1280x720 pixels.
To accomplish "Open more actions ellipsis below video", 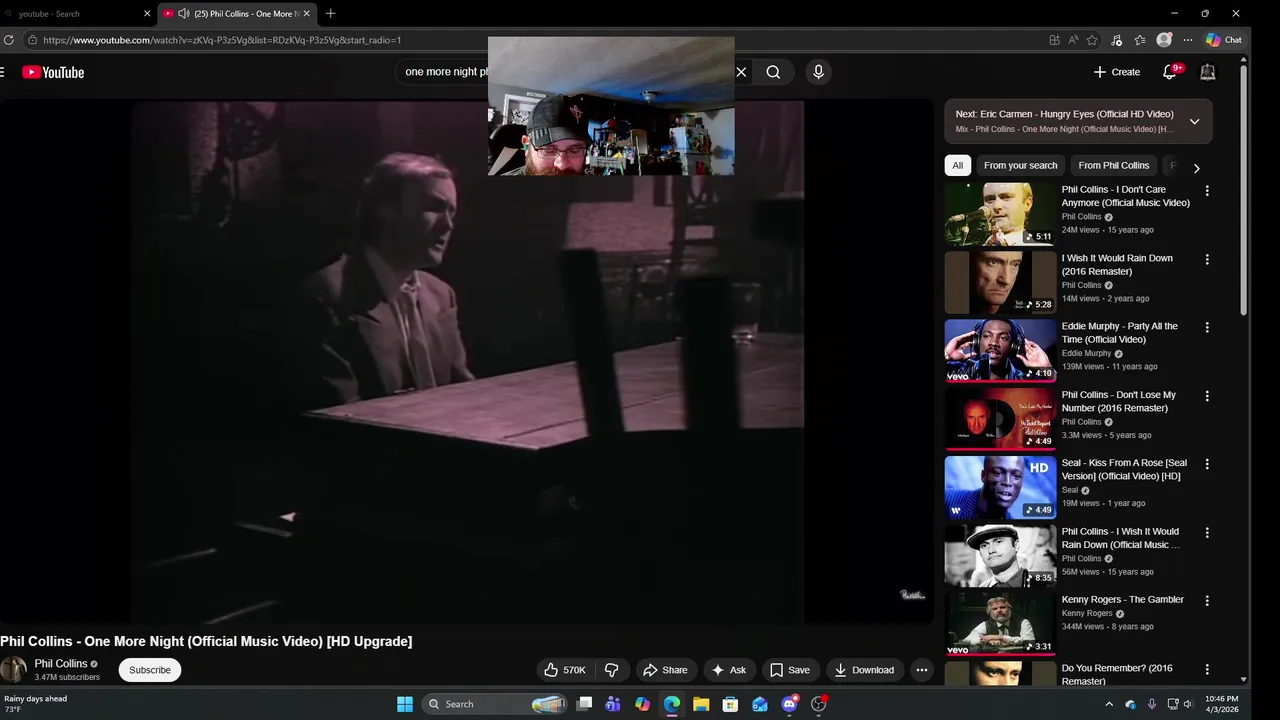I will [x=922, y=670].
